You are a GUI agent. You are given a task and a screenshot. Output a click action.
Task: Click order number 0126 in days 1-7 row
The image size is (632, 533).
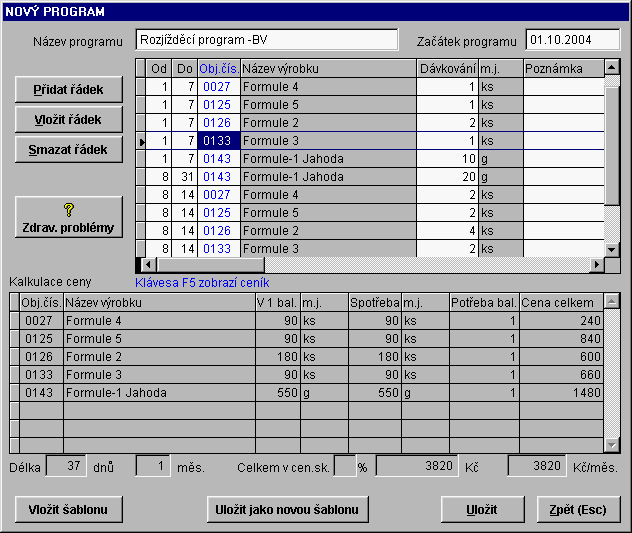point(219,123)
